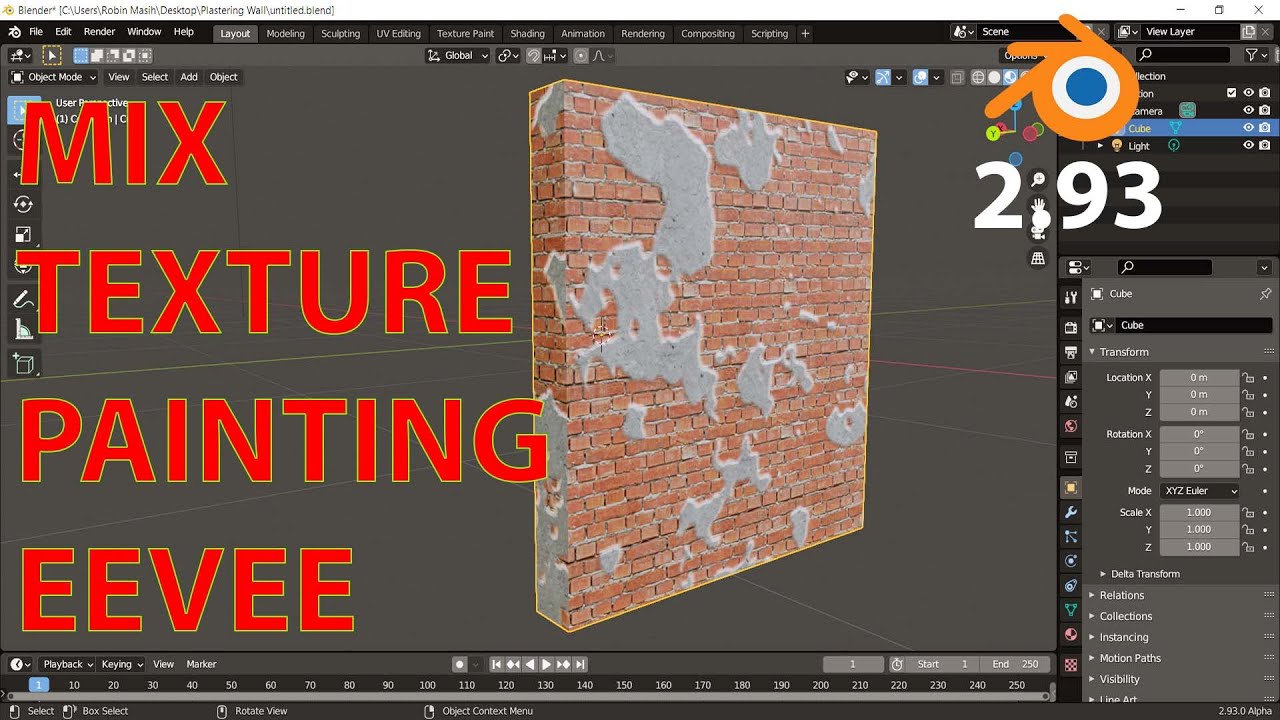Open the File menu
The image size is (1280, 720).
tap(36, 32)
